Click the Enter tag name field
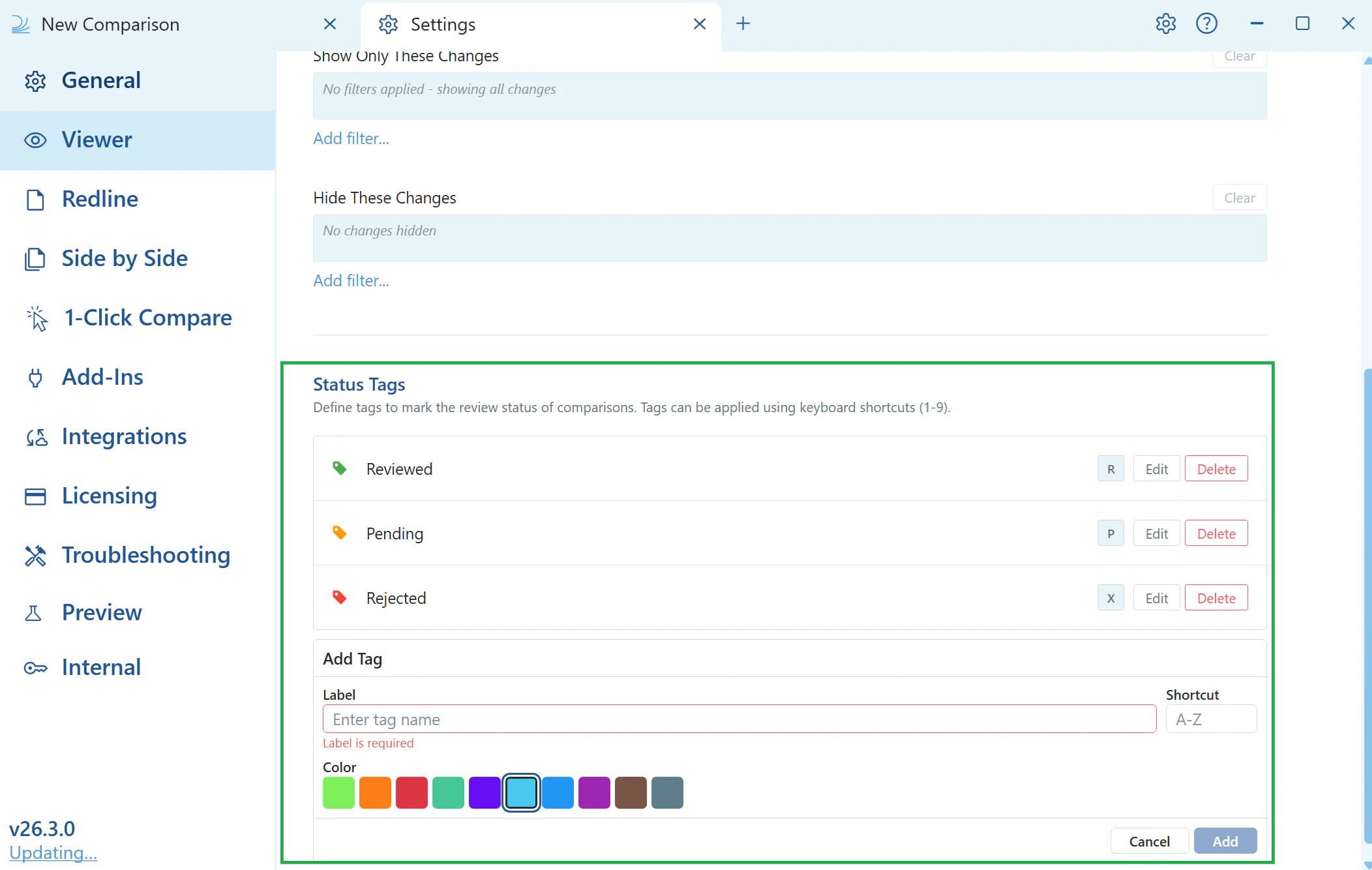Viewport: 1372px width, 870px height. (737, 719)
